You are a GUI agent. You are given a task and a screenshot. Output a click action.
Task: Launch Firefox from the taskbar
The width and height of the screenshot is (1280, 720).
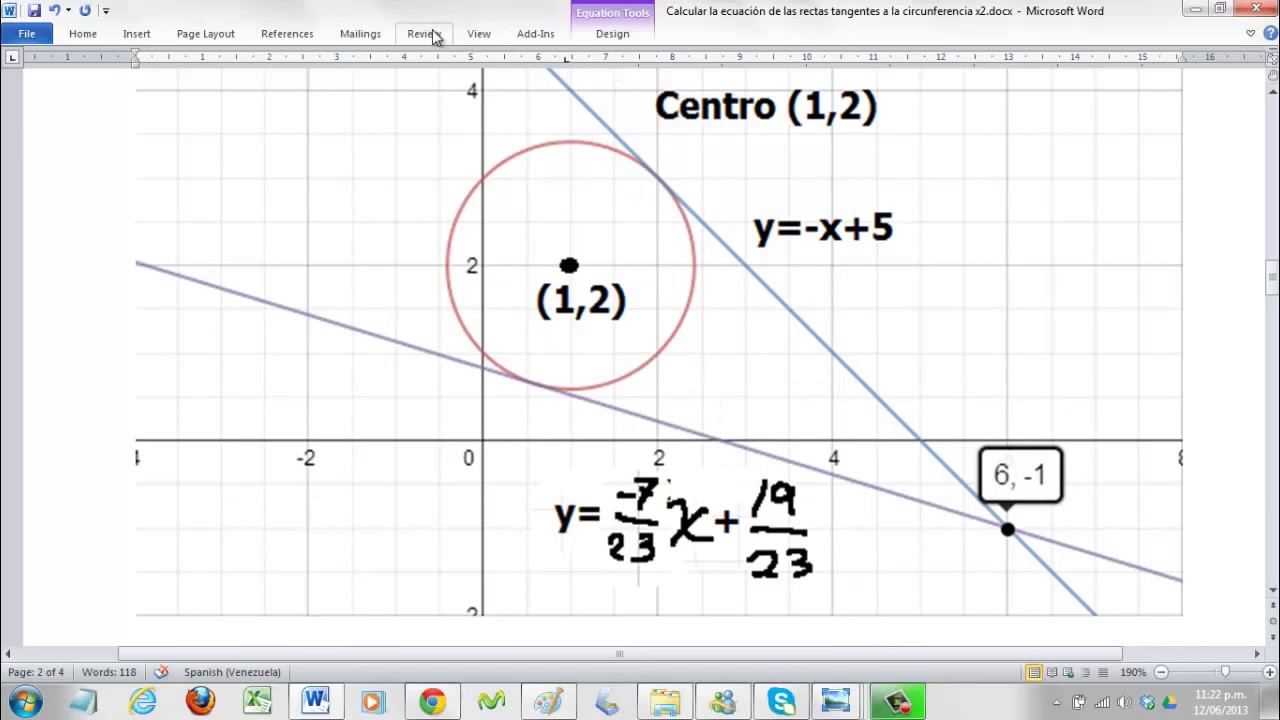pyautogui.click(x=200, y=702)
